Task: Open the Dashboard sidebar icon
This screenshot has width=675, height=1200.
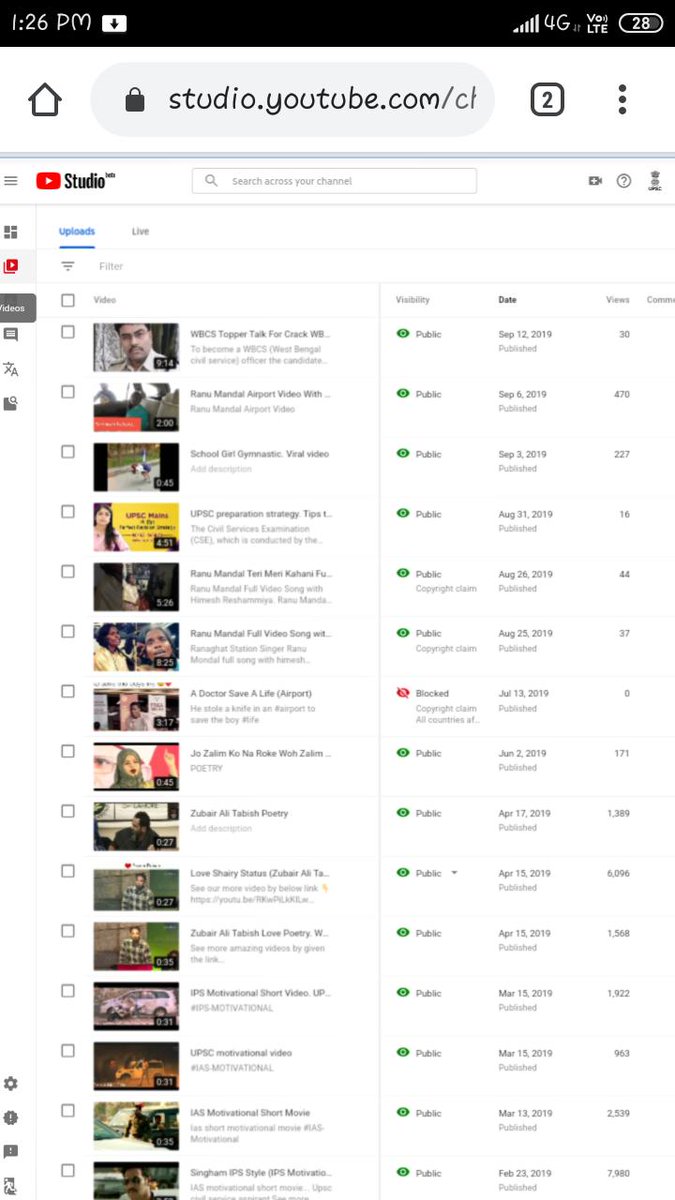Action: pyautogui.click(x=11, y=232)
